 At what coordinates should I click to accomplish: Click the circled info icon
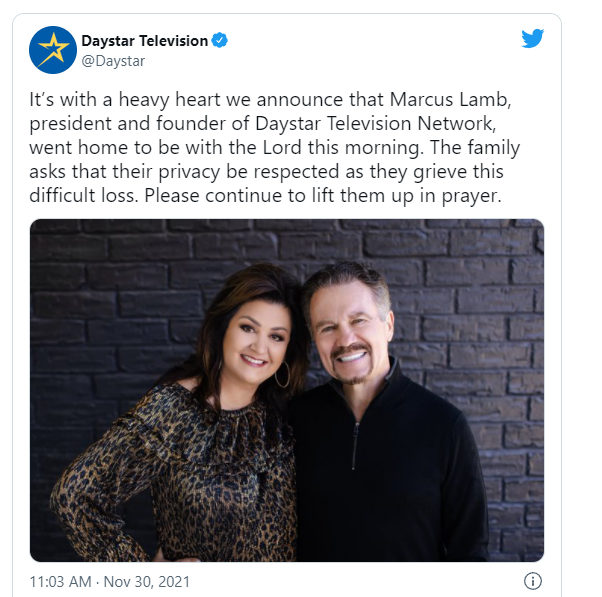tap(533, 581)
